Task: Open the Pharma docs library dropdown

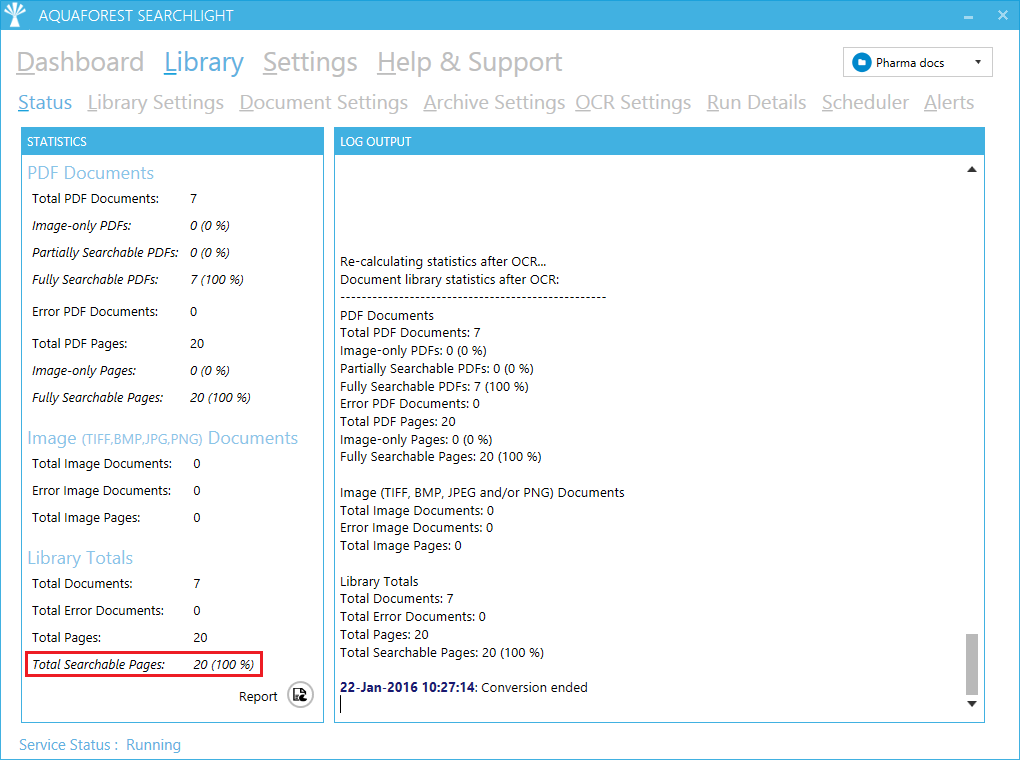Action: pyautogui.click(x=917, y=62)
